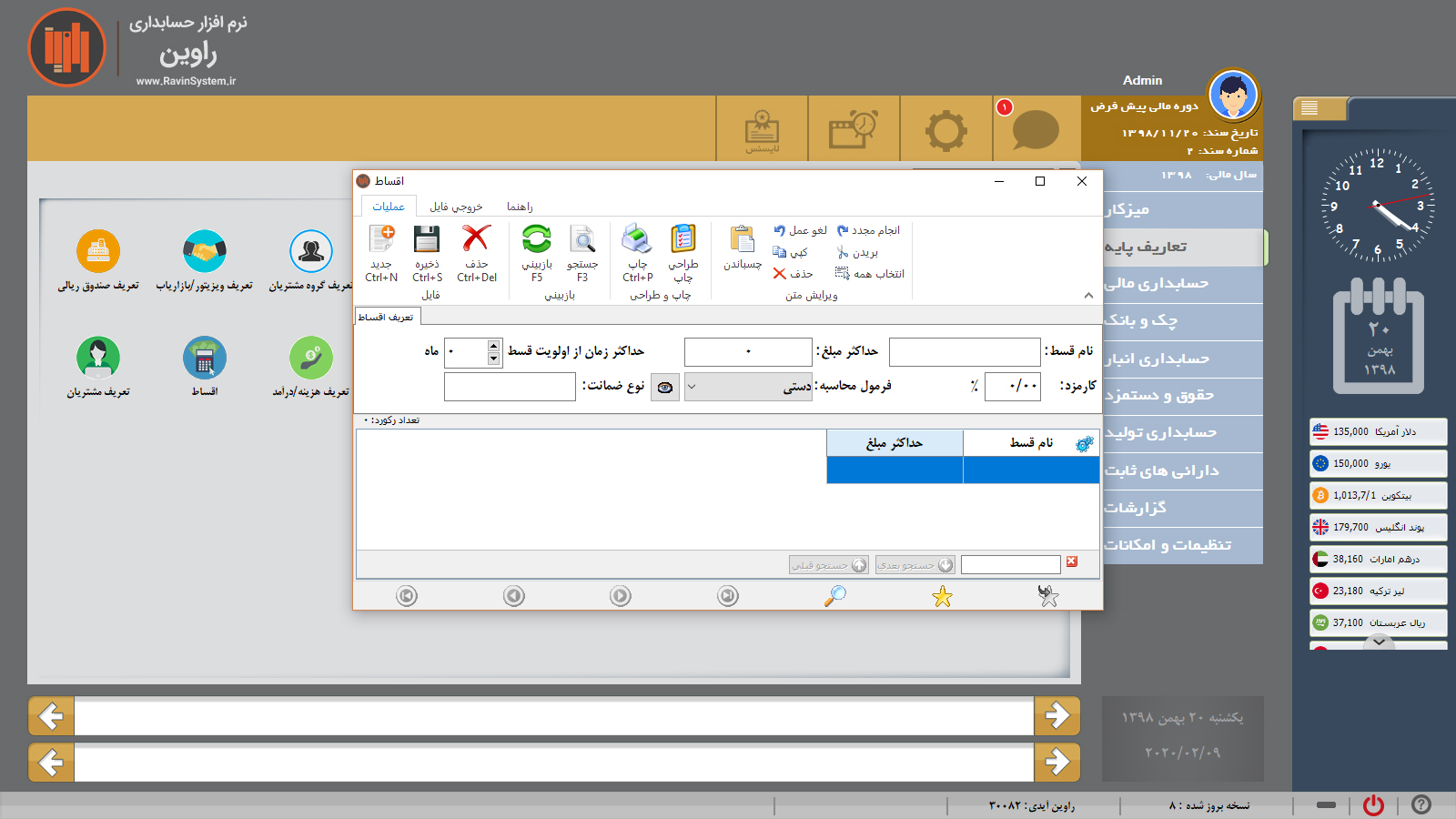Click the paste (چسباندن) clipboard icon
The height and width of the screenshot is (819, 1456).
point(743,240)
